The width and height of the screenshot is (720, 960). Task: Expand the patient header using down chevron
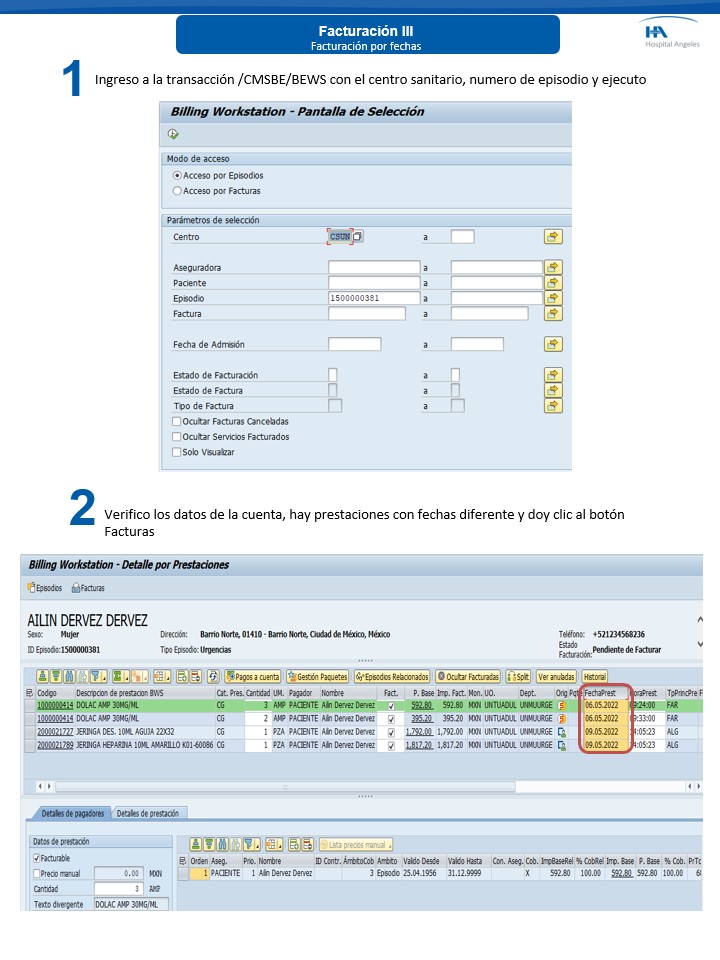coord(700,643)
